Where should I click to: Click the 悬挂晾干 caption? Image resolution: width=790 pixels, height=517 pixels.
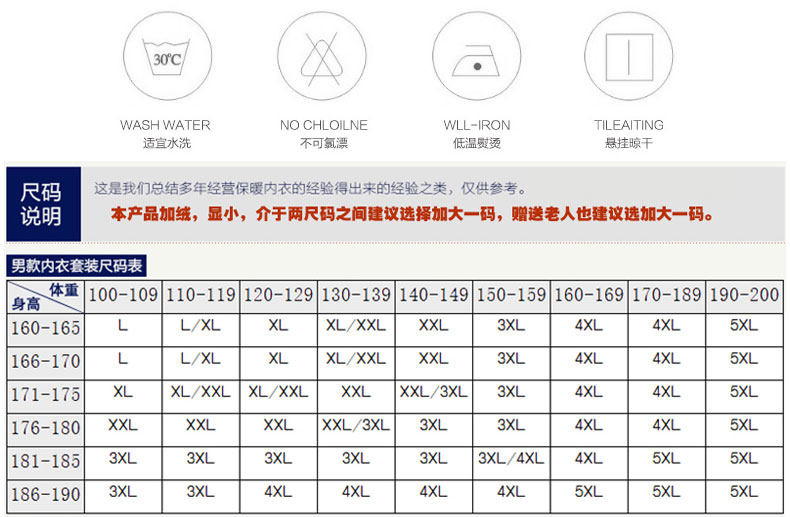[x=629, y=143]
